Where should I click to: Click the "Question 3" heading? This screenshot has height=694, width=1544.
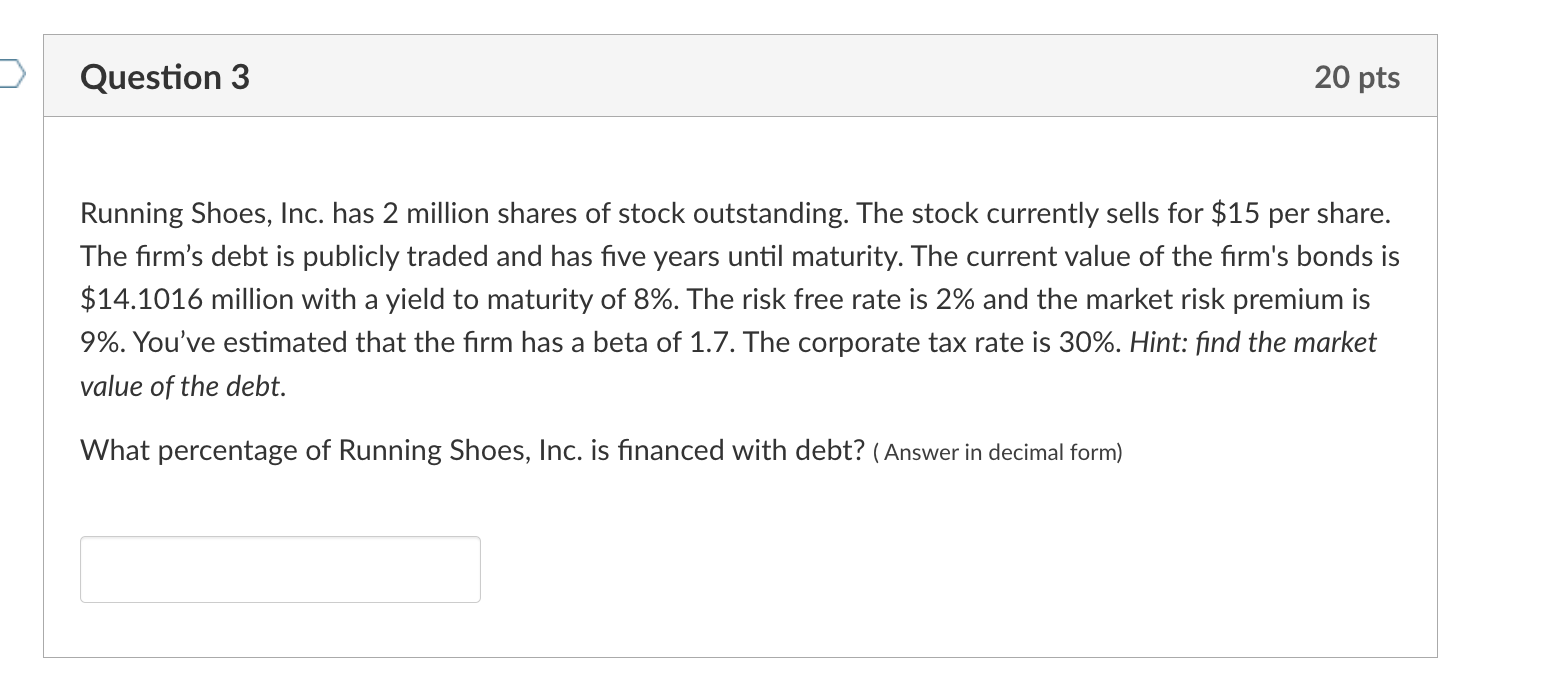click(x=165, y=77)
